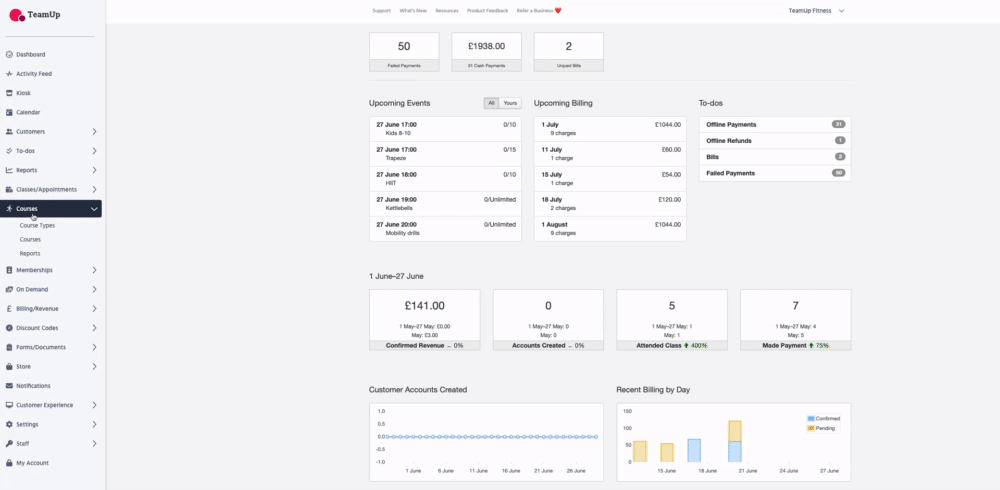
Task: Collapse the Courses sidebar section
Action: coord(94,209)
